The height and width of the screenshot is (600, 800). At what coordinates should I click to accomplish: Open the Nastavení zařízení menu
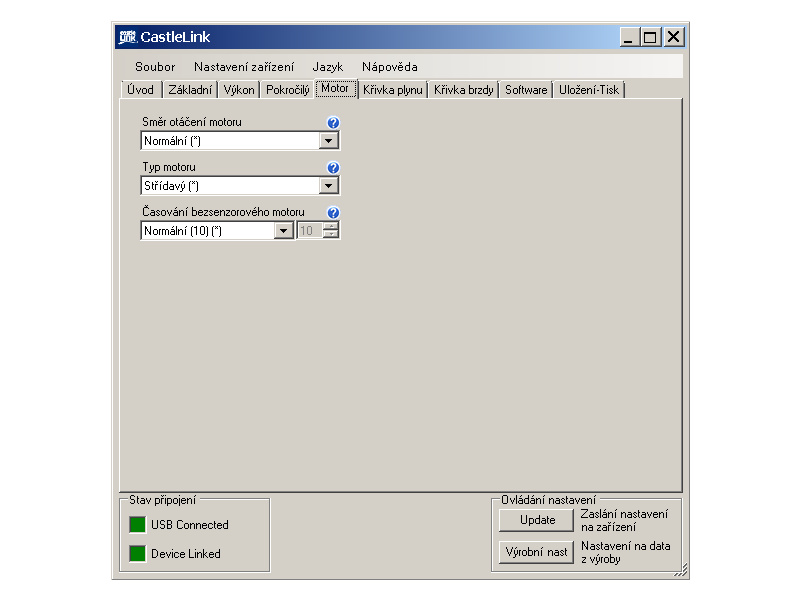coord(244,67)
